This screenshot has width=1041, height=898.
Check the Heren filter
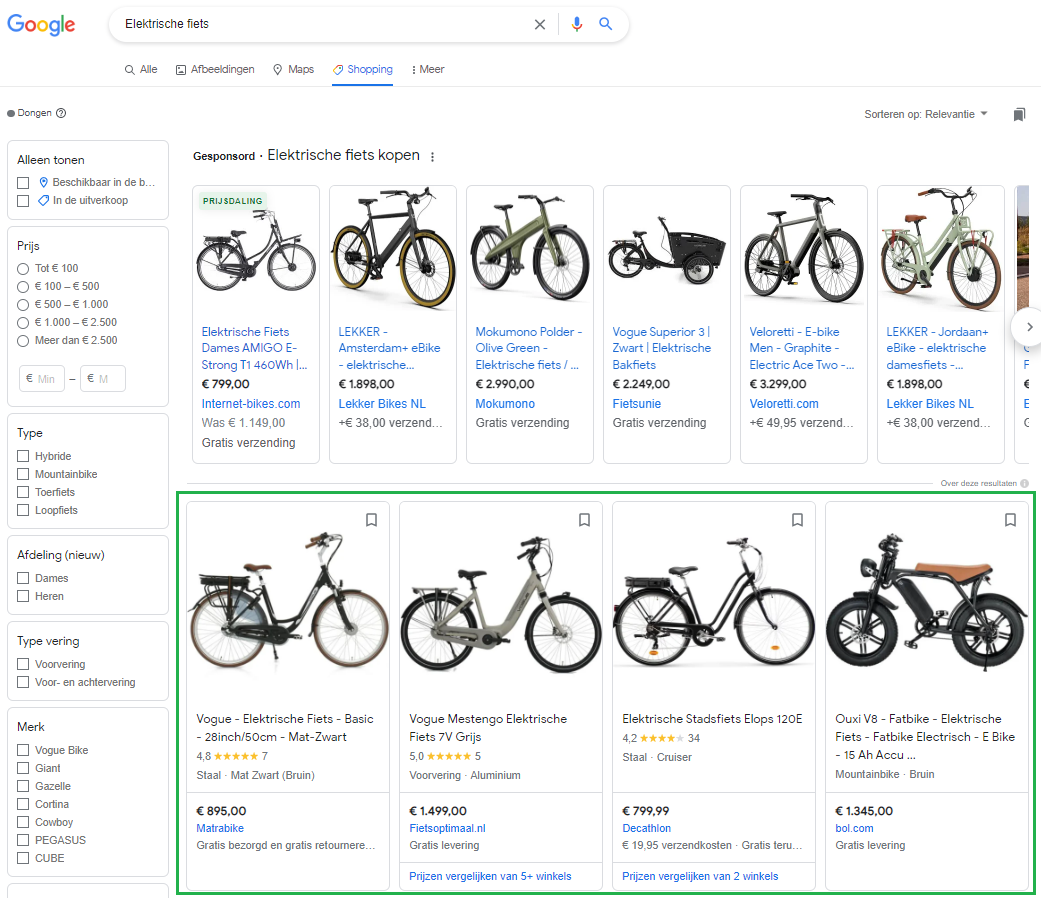point(23,596)
